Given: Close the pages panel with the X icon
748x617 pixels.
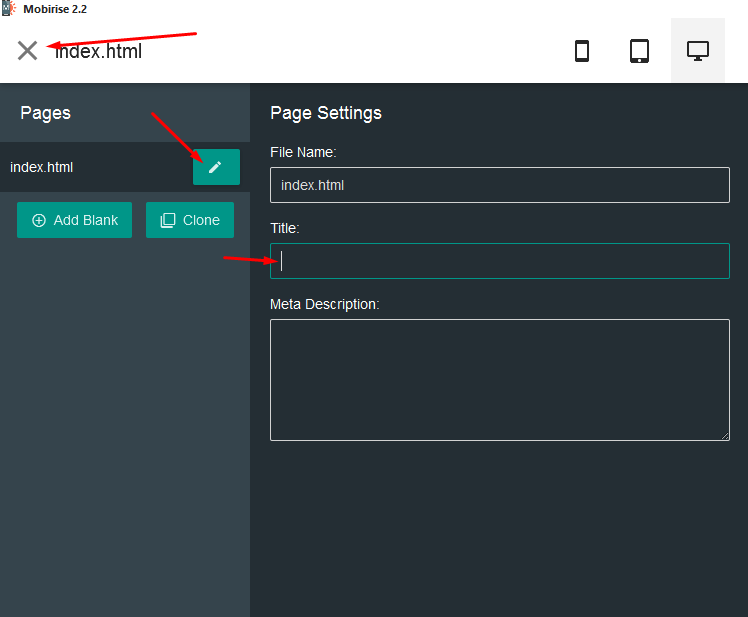Looking at the screenshot, I should point(27,51).
